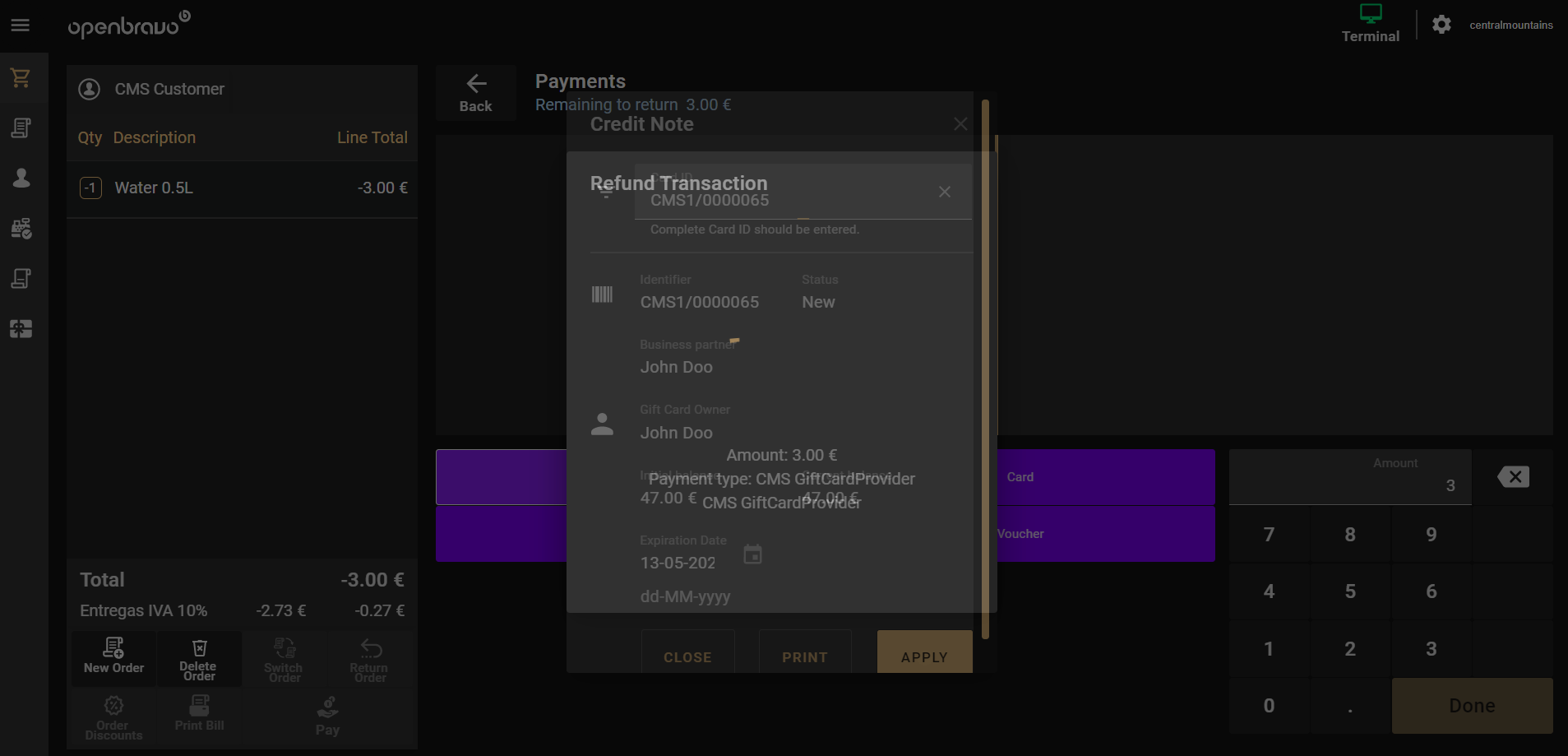
Task: Click the New Order button
Action: 113,657
